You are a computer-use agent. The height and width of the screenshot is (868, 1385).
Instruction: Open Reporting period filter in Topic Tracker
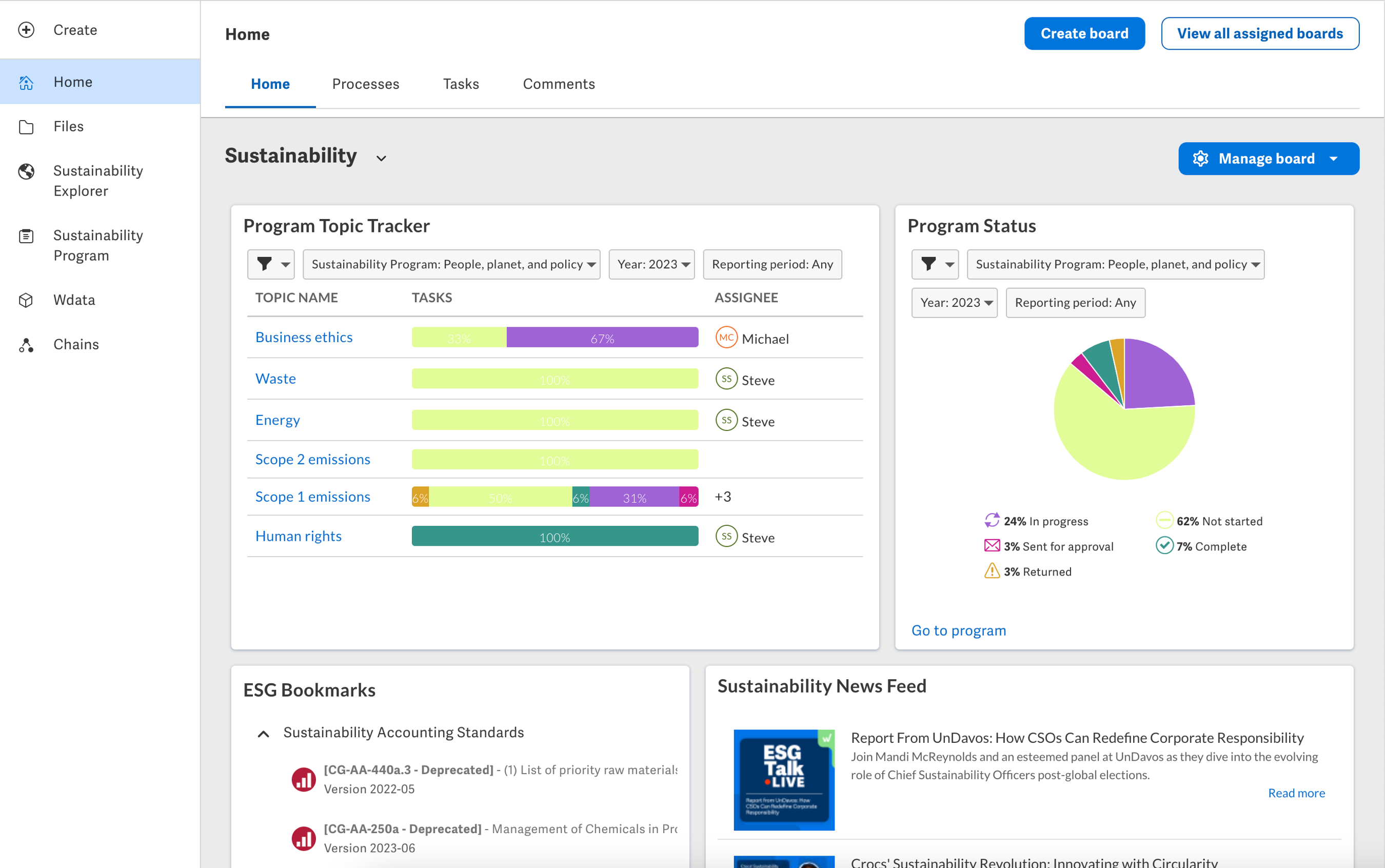tap(772, 264)
